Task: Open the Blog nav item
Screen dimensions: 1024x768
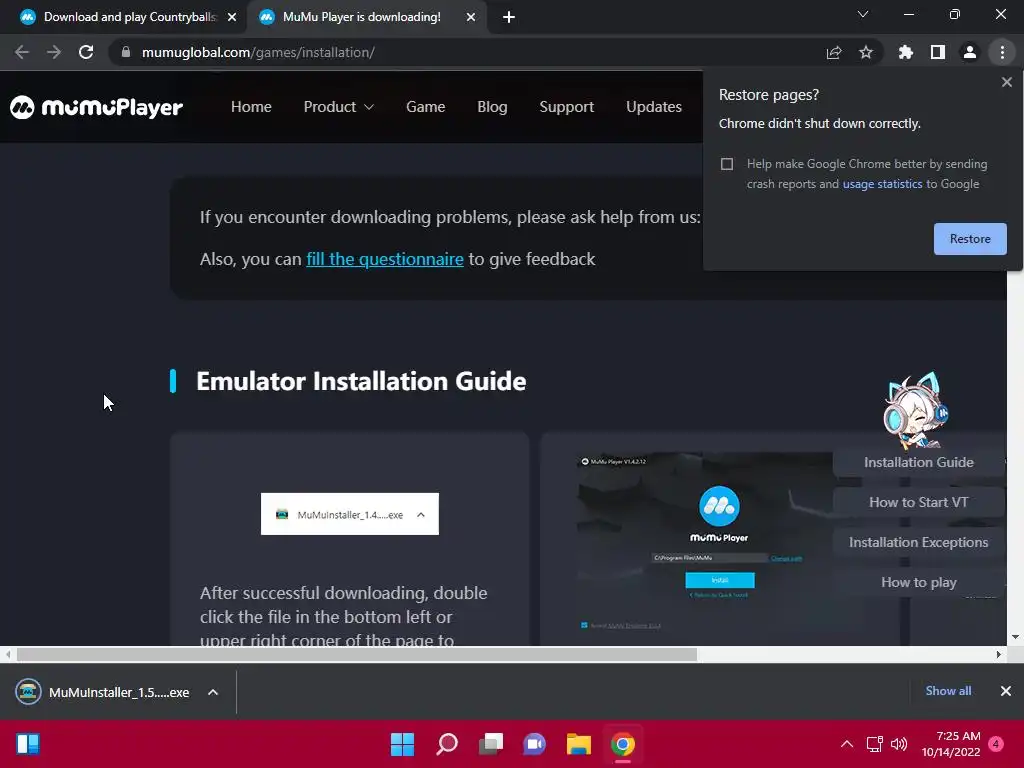Action: [492, 107]
